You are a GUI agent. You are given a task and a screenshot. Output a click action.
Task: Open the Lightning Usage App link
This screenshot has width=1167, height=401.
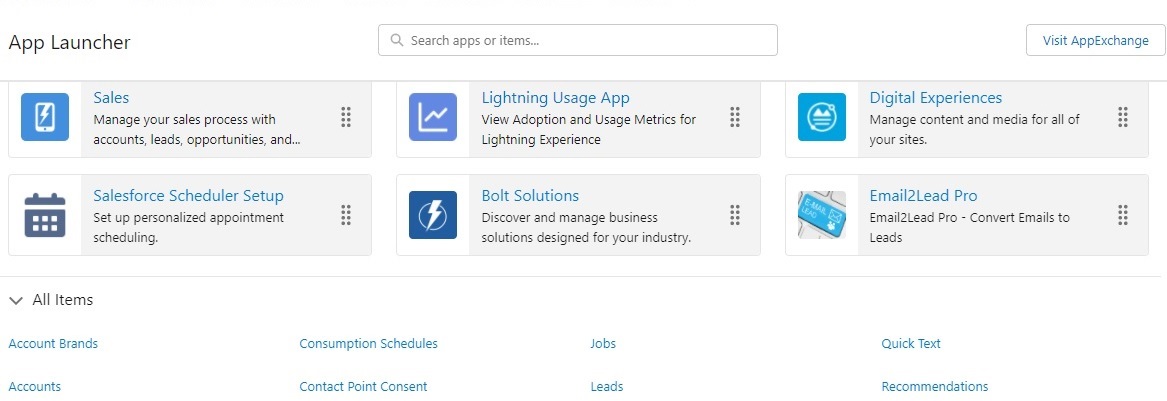pyautogui.click(x=555, y=97)
